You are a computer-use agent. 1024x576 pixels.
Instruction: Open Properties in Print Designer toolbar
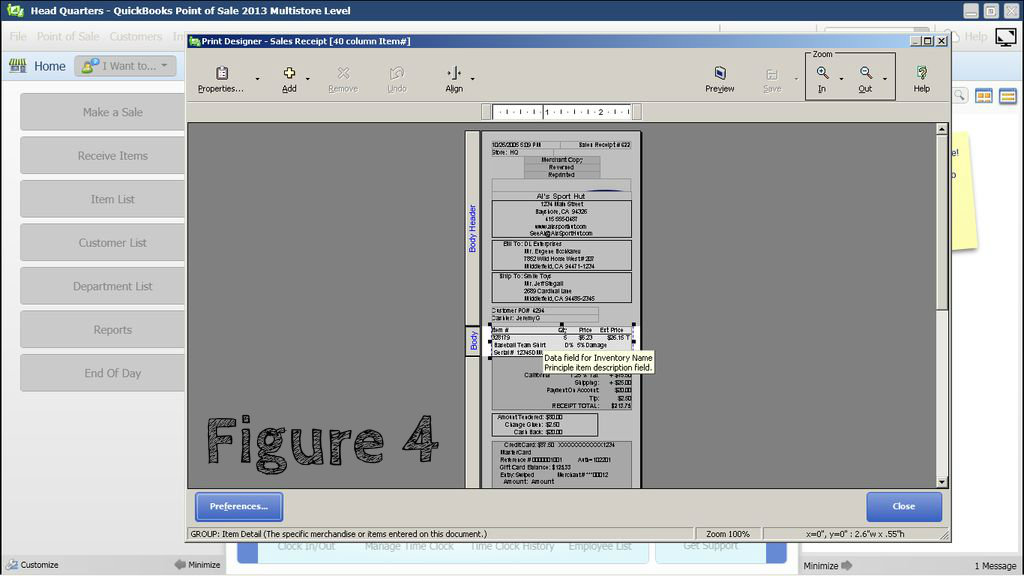[x=221, y=79]
